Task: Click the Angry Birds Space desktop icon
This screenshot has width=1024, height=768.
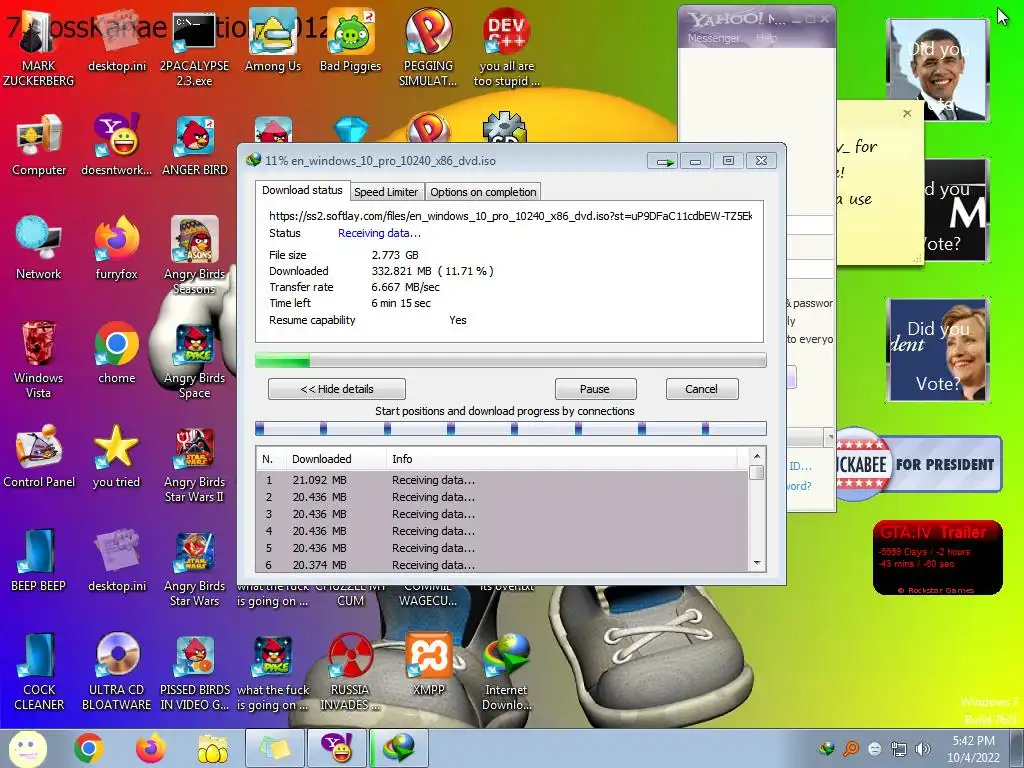Action: [195, 360]
